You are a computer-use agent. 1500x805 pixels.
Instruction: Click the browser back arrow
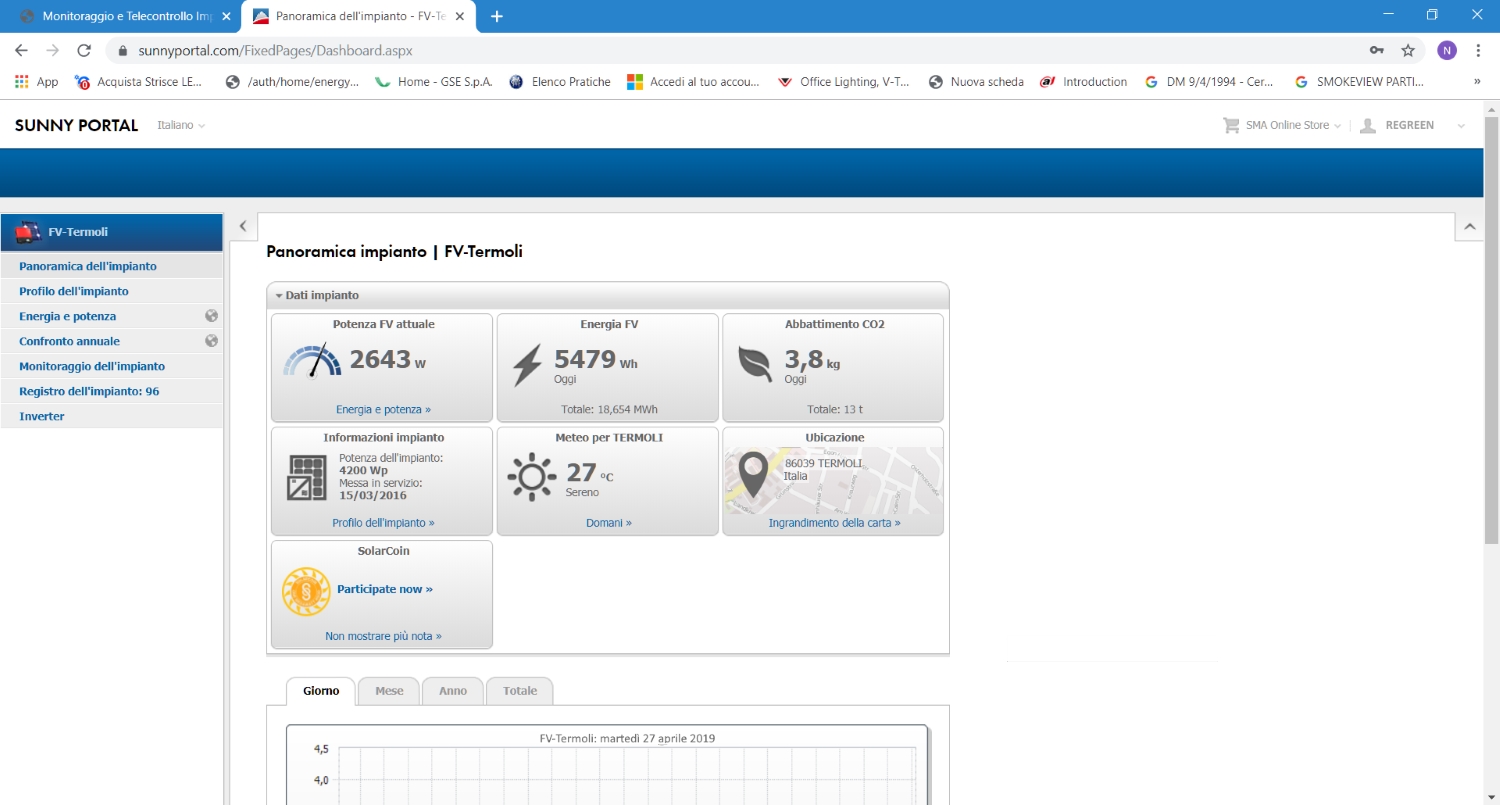(21, 50)
